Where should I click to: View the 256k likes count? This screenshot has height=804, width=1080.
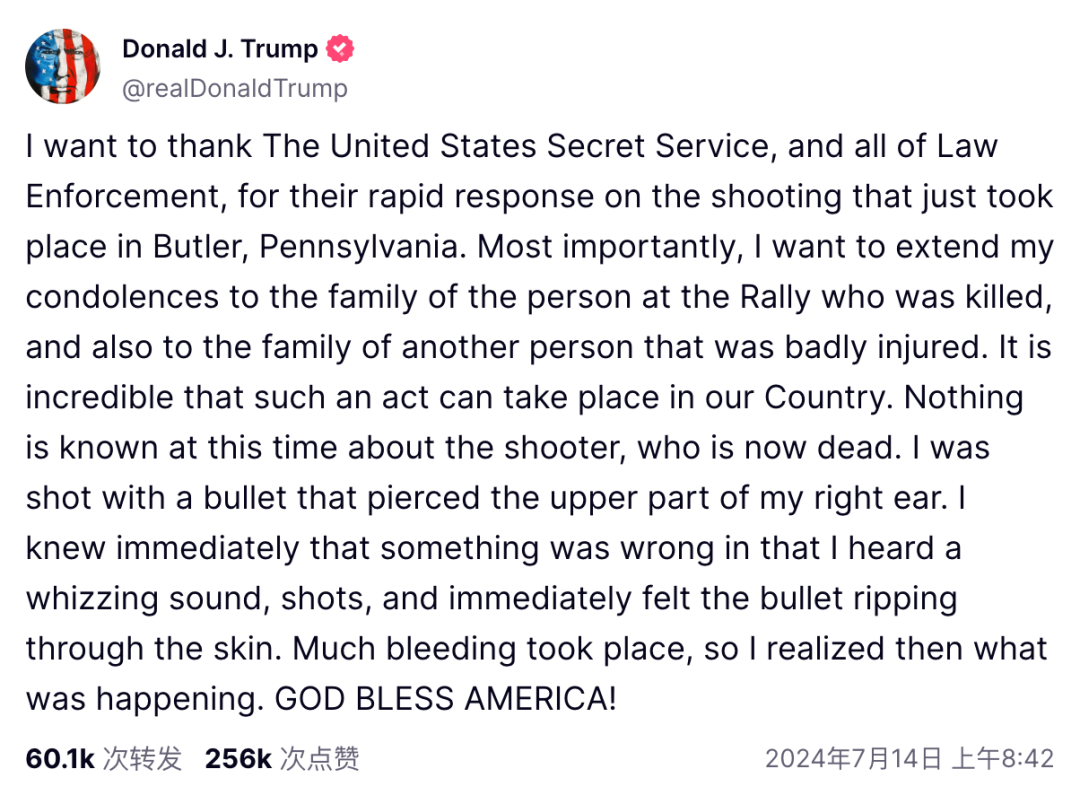pyautogui.click(x=238, y=759)
